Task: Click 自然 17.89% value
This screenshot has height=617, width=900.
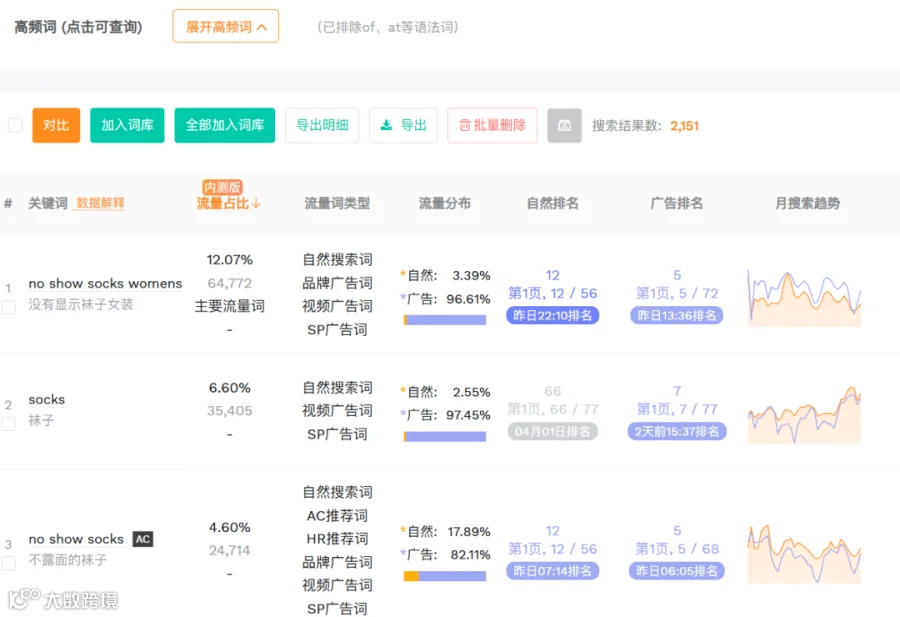Action: click(469, 532)
